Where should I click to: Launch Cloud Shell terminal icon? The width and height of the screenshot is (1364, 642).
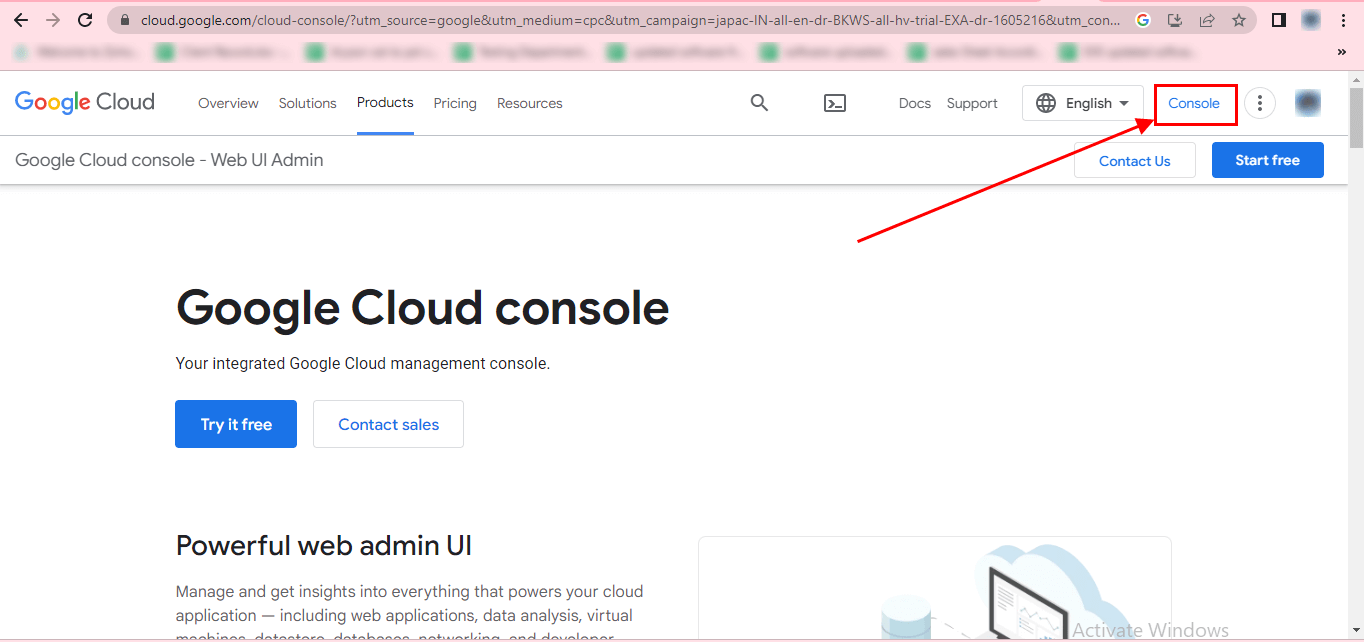coord(835,103)
